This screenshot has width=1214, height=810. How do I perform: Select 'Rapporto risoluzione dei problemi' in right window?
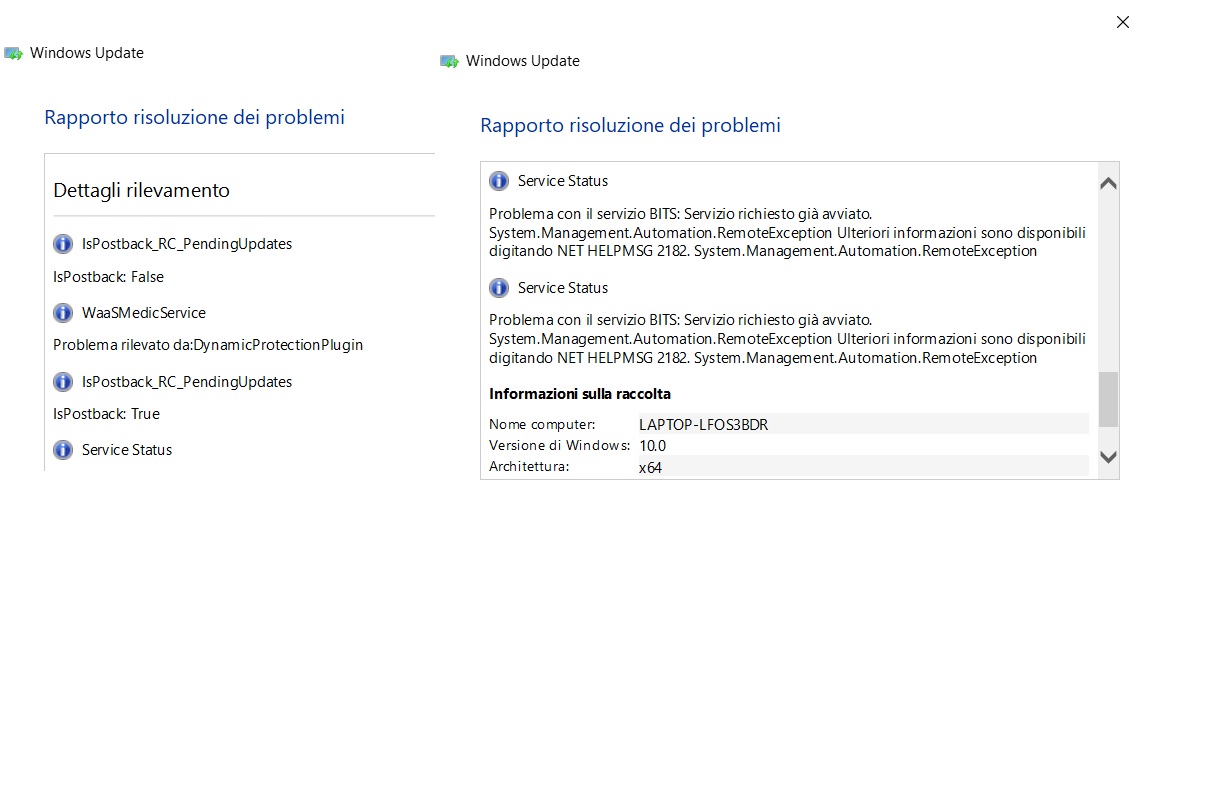[x=630, y=125]
